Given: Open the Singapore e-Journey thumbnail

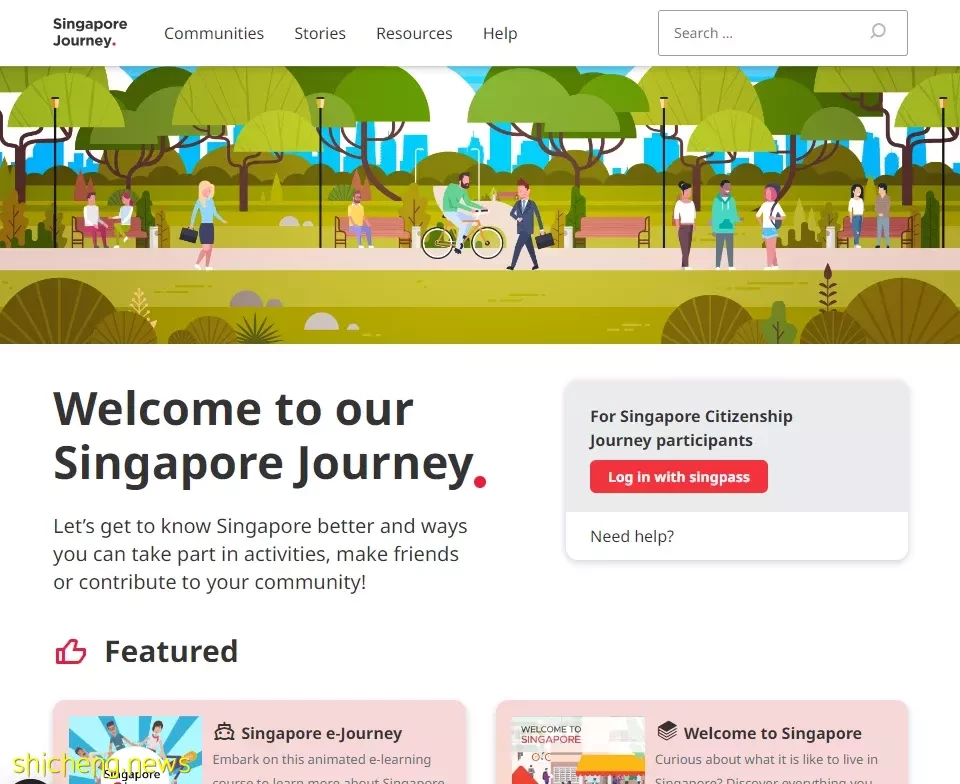Looking at the screenshot, I should click(135, 750).
